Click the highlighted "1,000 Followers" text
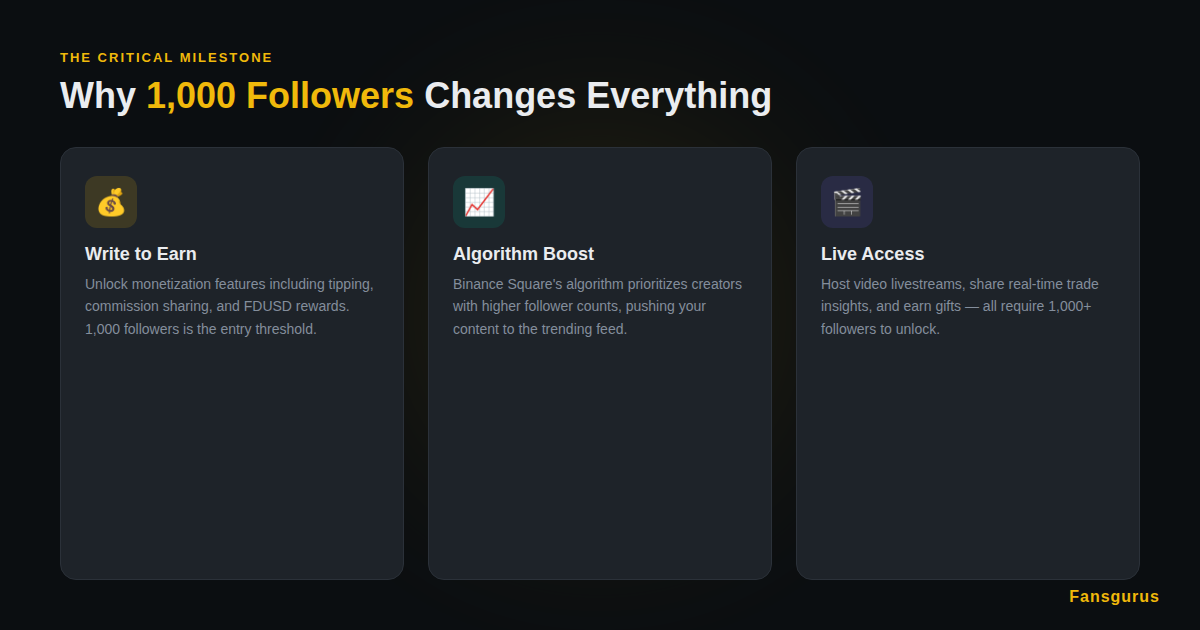The image size is (1200, 630). point(280,96)
